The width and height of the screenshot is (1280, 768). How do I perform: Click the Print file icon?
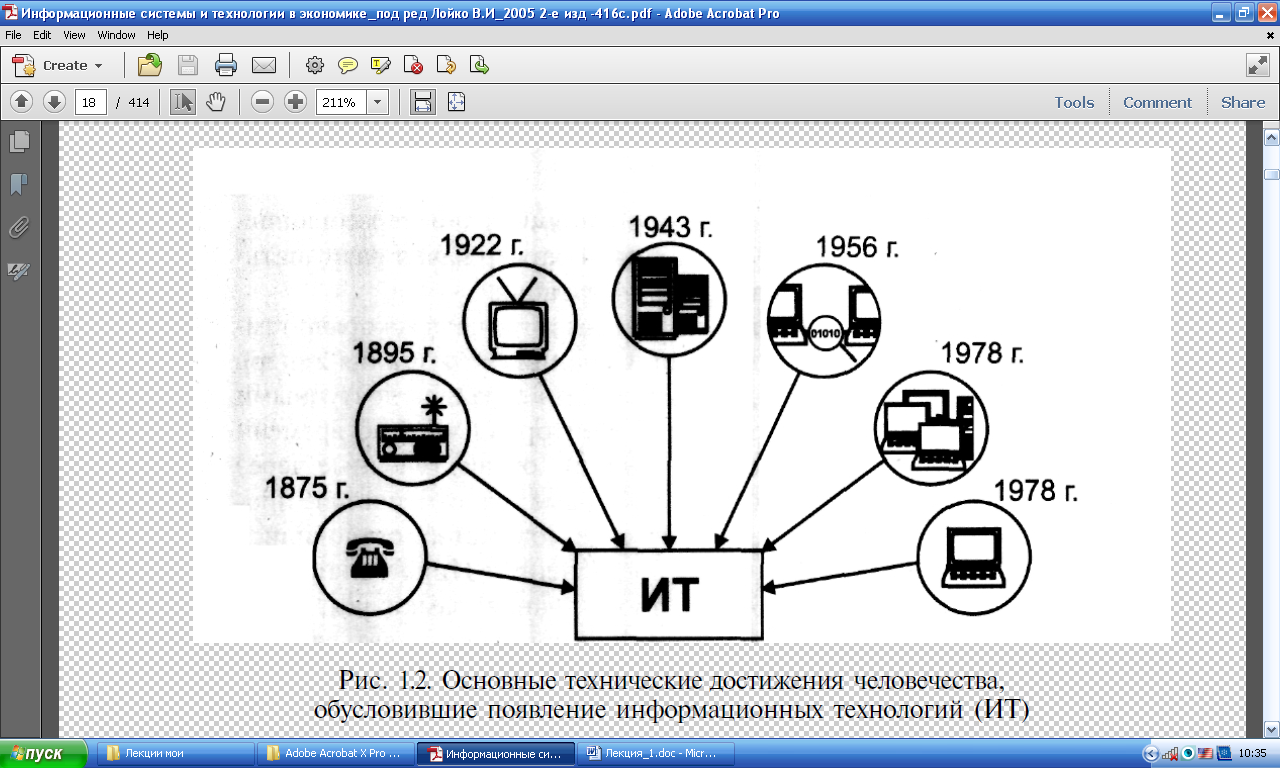point(226,65)
